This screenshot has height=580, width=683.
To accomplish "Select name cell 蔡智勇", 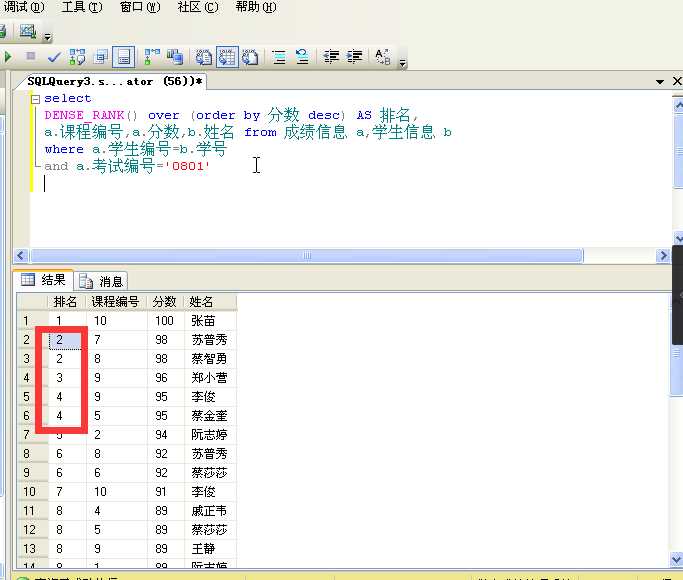I will click(x=210, y=359).
